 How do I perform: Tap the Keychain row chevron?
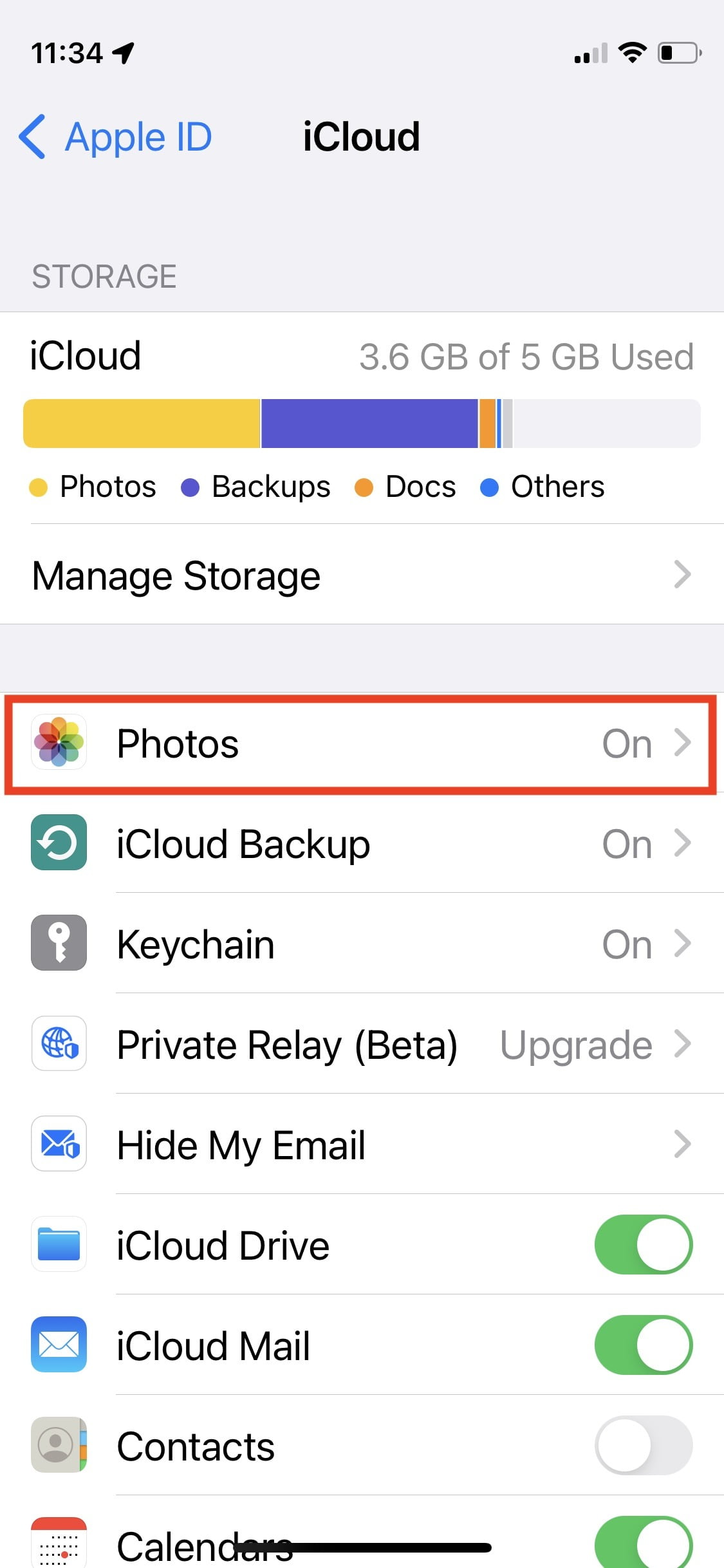pyautogui.click(x=682, y=943)
